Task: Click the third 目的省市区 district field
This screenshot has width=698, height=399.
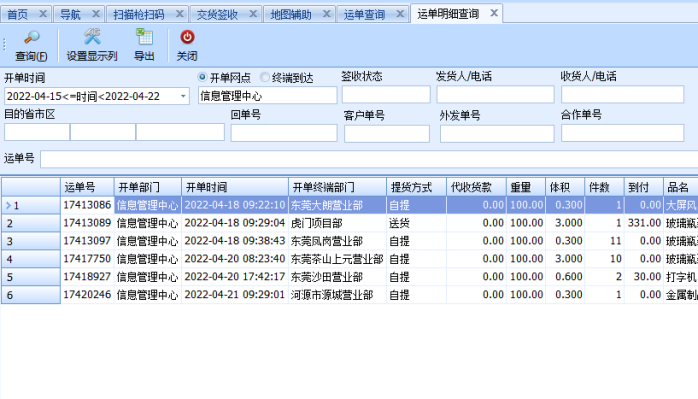Action: [180, 132]
